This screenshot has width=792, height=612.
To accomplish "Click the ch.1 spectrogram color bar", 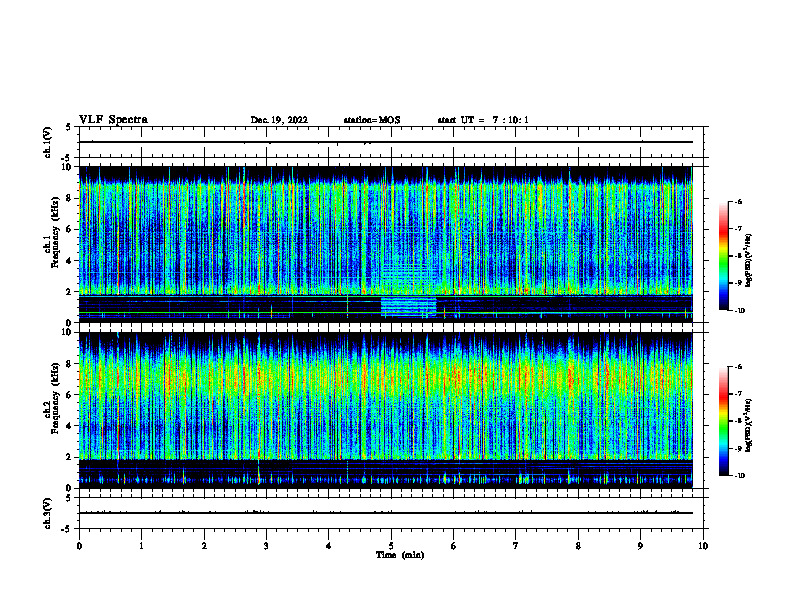I will pos(723,256).
